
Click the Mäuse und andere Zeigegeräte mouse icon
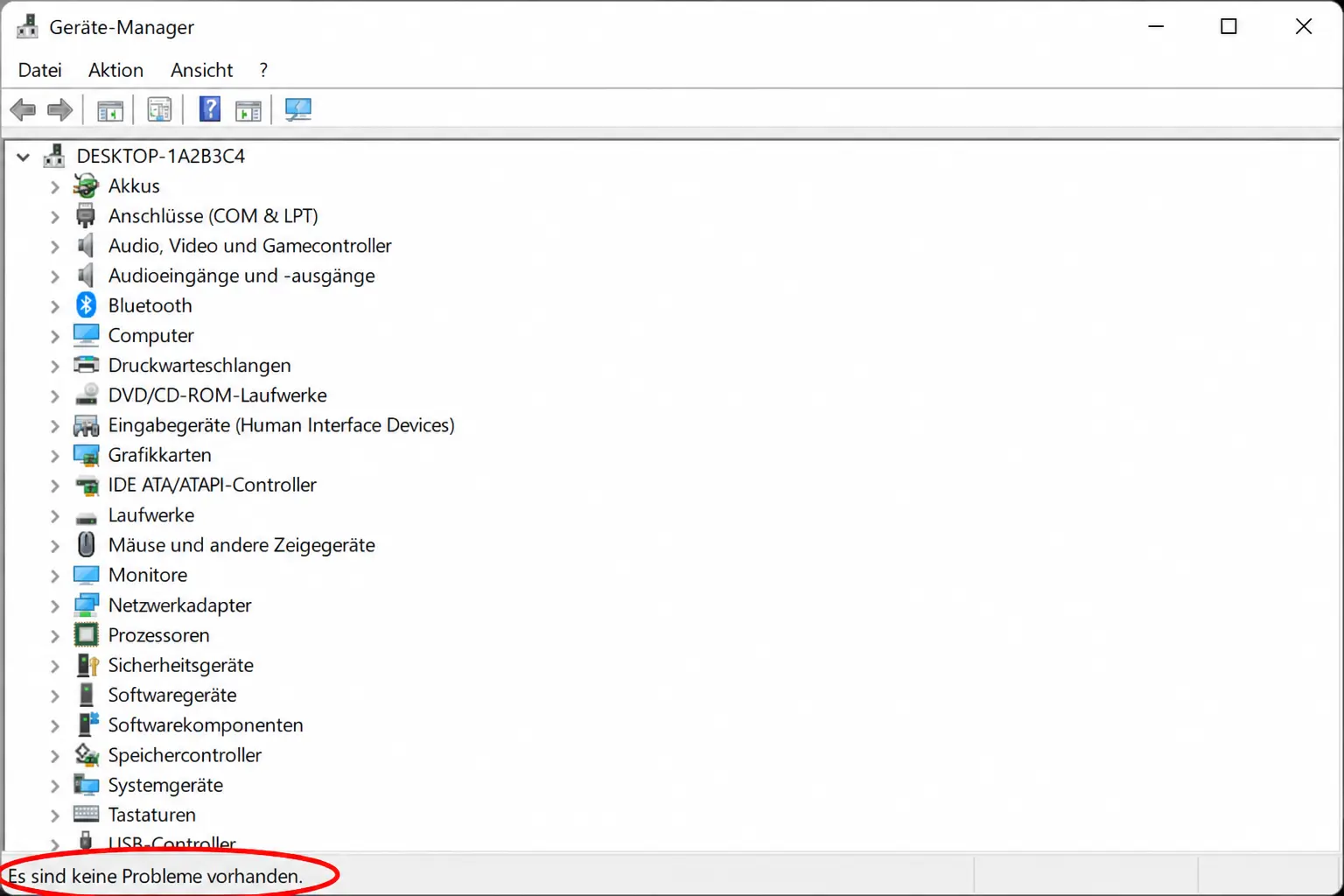86,545
